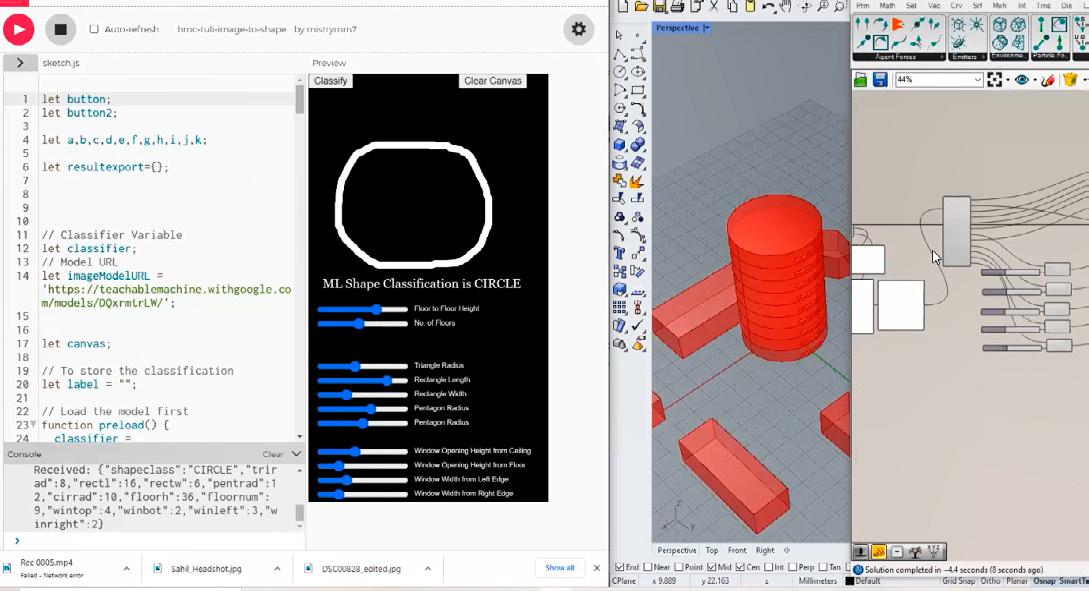Toggle Point osnap checkbox
Screen dimensions: 1089x591
tap(679, 567)
